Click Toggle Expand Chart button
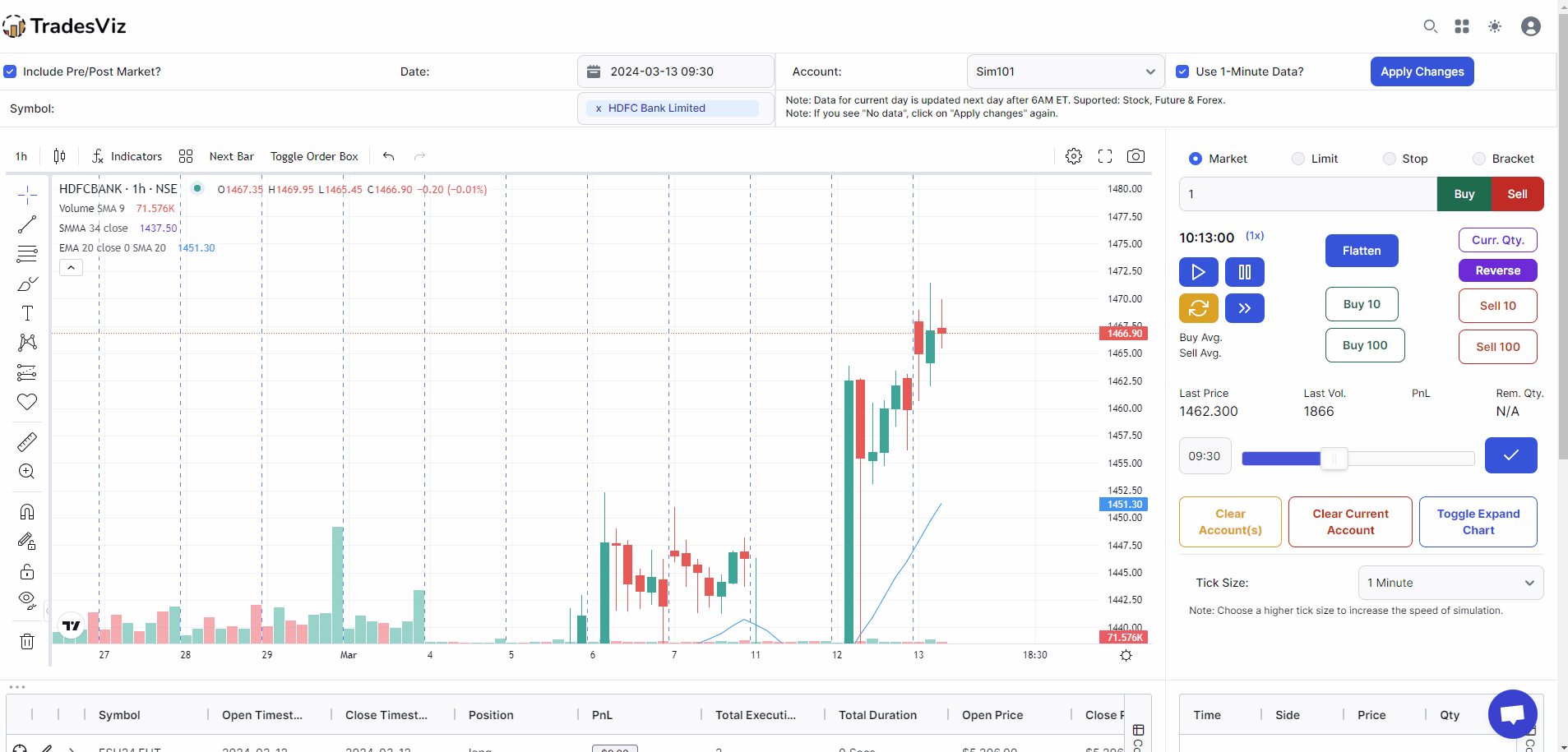 pos(1478,522)
